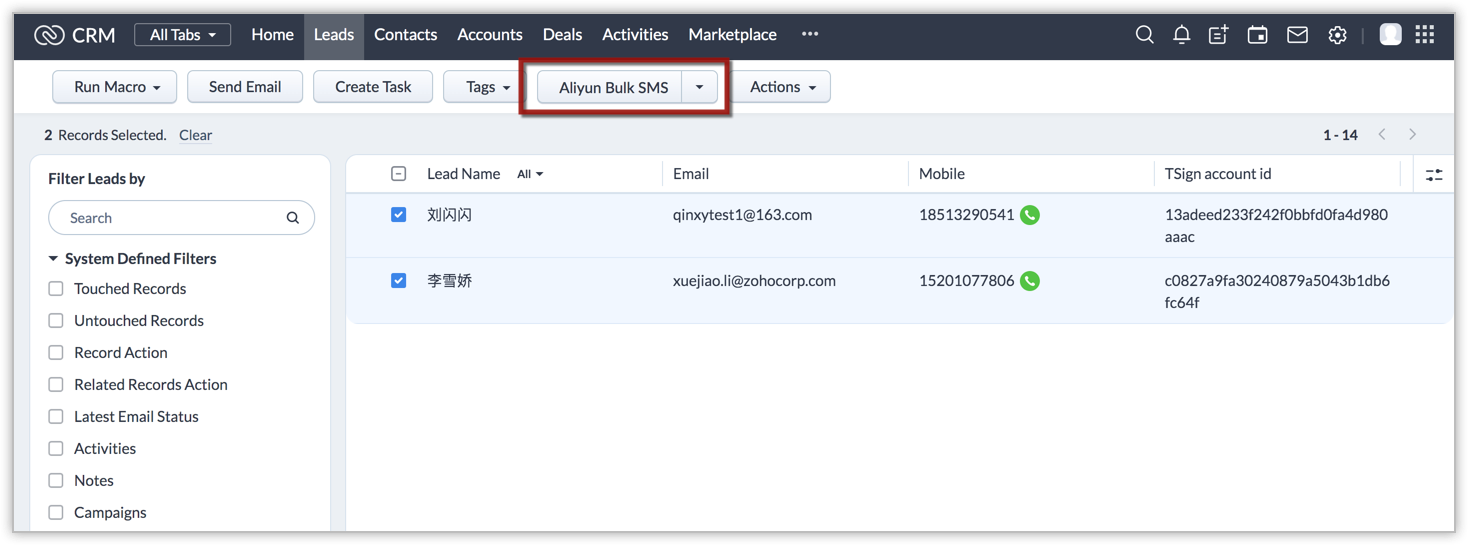This screenshot has width=1468, height=545.
Task: Check the Campaigns filter checkbox
Action: click(56, 513)
